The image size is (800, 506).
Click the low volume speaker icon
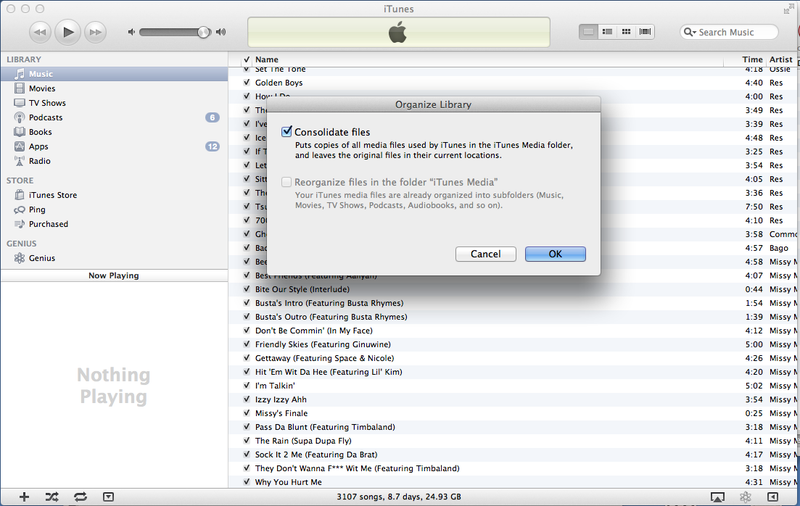(132, 32)
